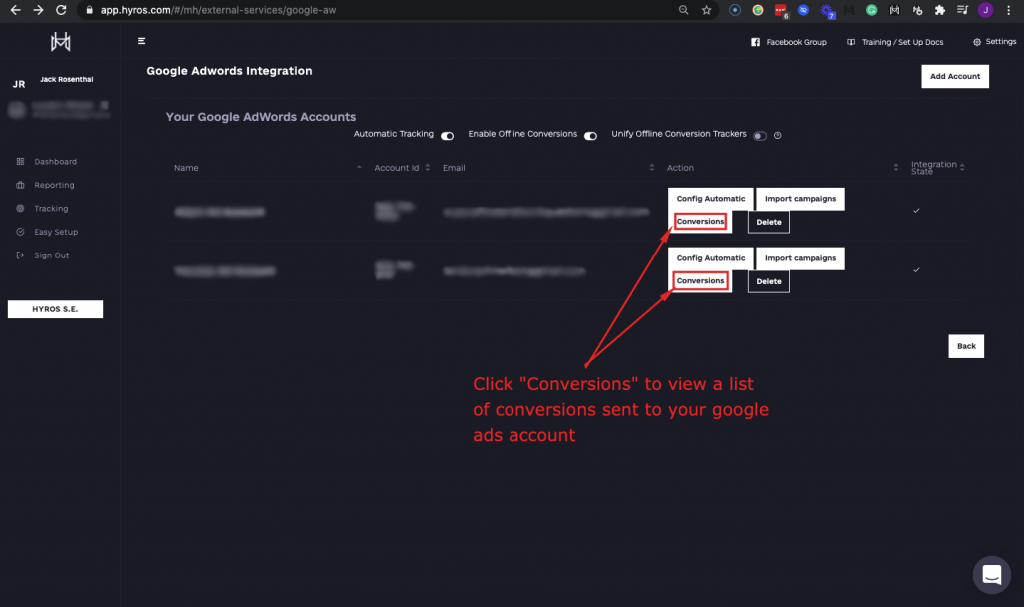Delete the second account row

(x=769, y=281)
